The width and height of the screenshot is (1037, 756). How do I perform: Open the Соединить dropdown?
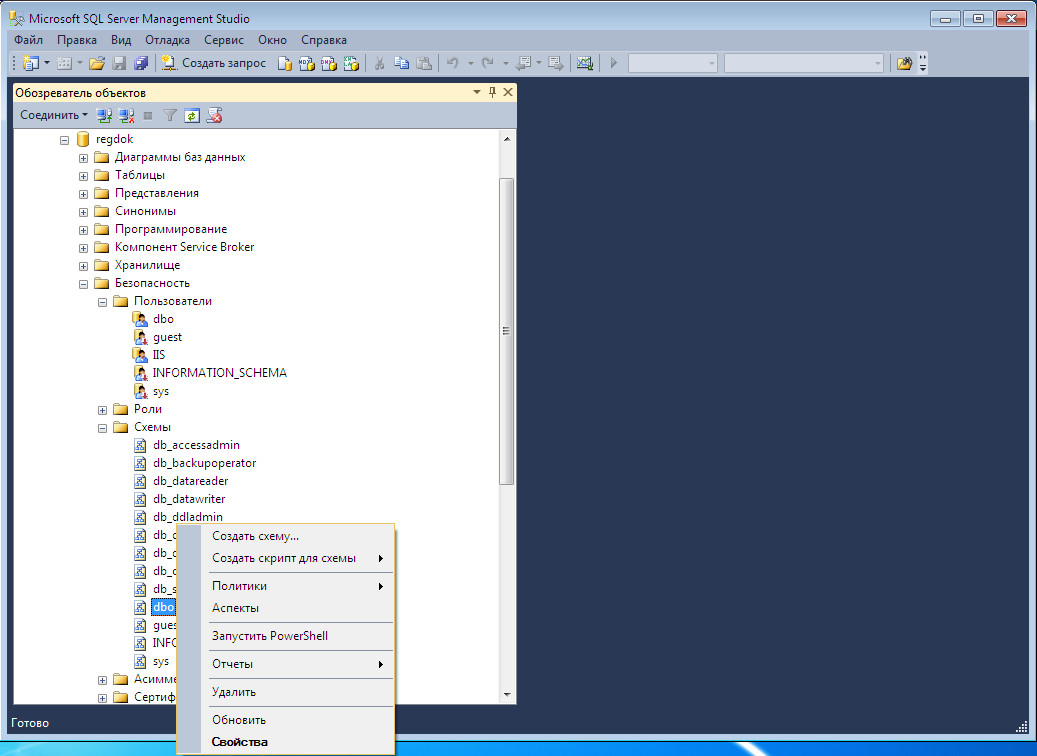(x=53, y=115)
